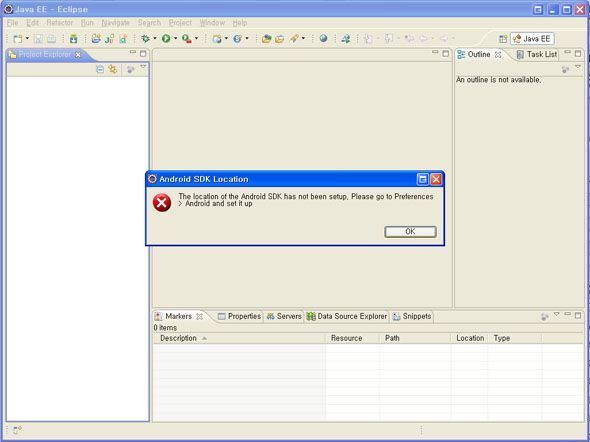This screenshot has height=442, width=590.
Task: Click the grayed Forward navigation arrow
Action: pos(444,38)
